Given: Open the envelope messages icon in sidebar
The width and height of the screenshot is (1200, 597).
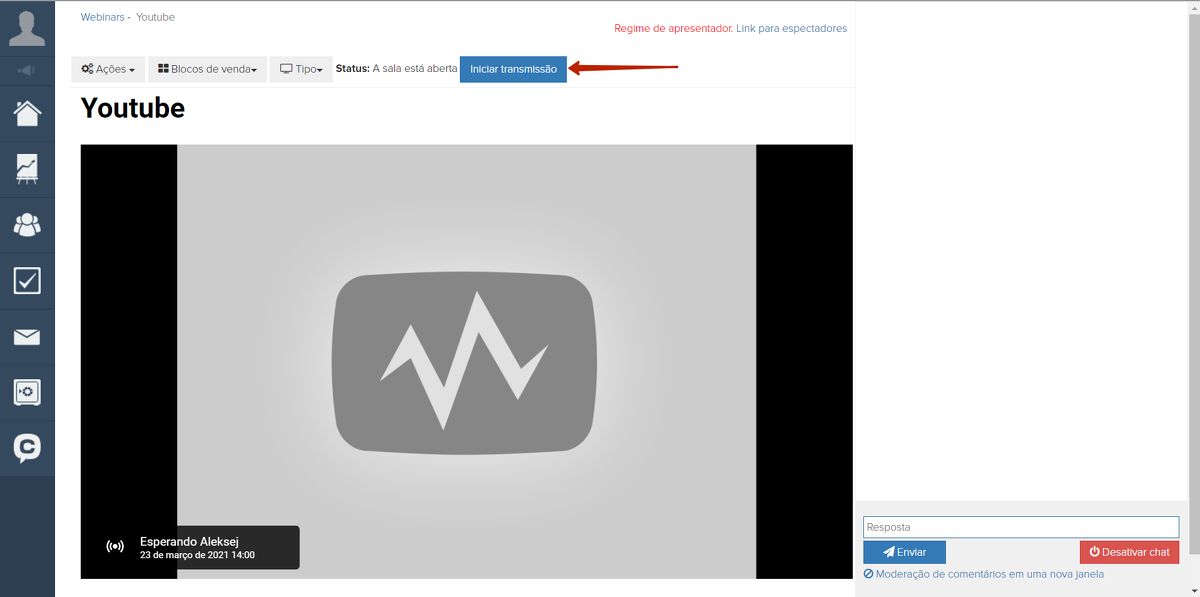Looking at the screenshot, I should [x=27, y=337].
